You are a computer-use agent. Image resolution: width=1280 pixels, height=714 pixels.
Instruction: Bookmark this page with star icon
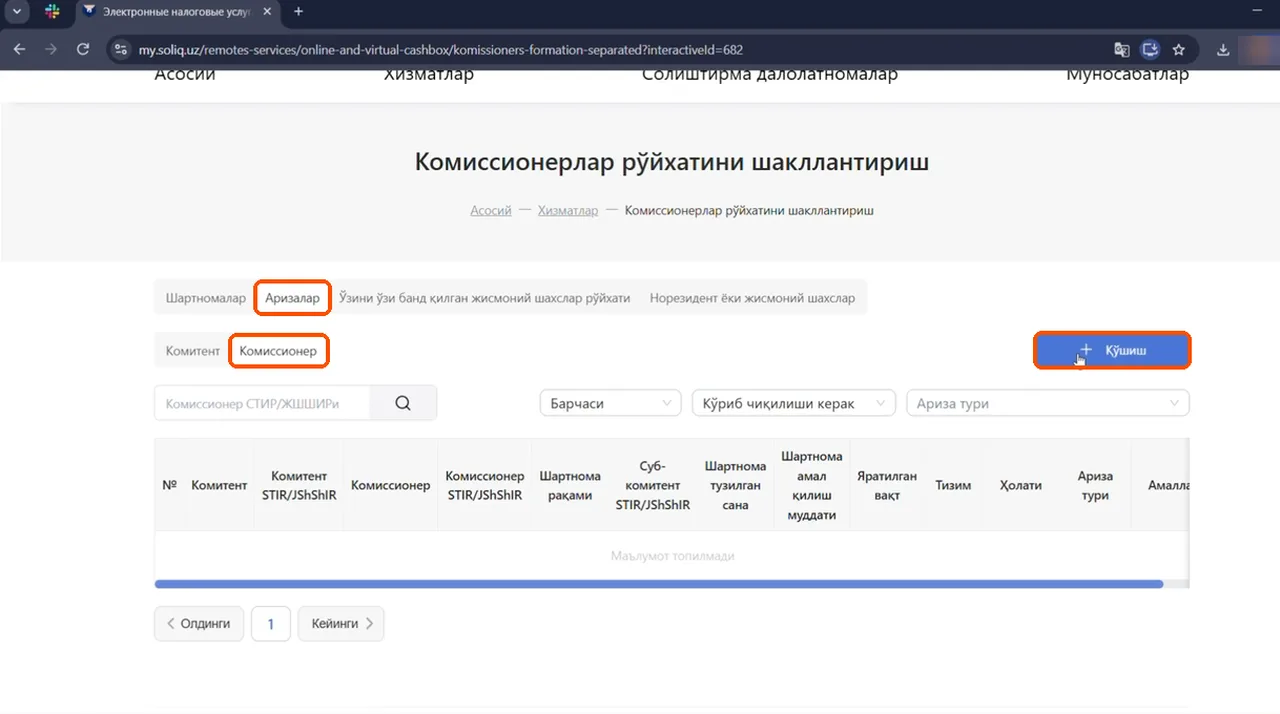point(1179,49)
